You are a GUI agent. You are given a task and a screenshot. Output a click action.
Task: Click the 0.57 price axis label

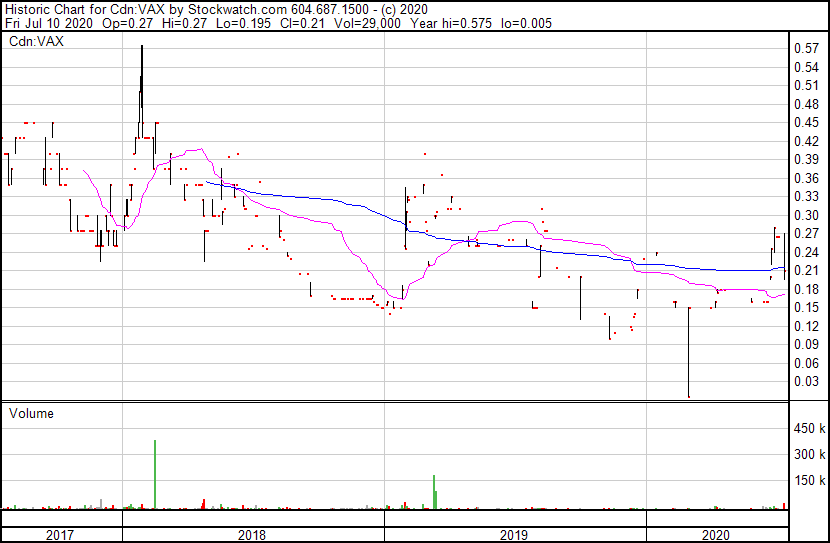pos(805,48)
